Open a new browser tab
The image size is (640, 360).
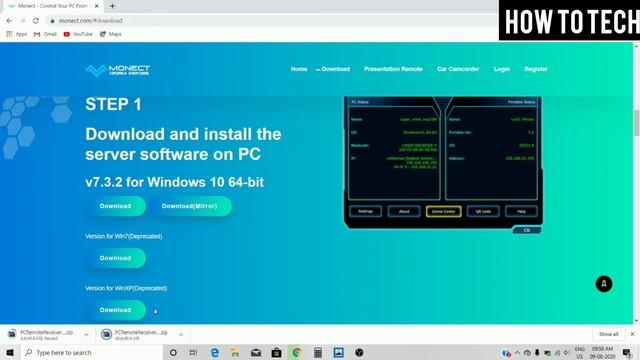112,6
